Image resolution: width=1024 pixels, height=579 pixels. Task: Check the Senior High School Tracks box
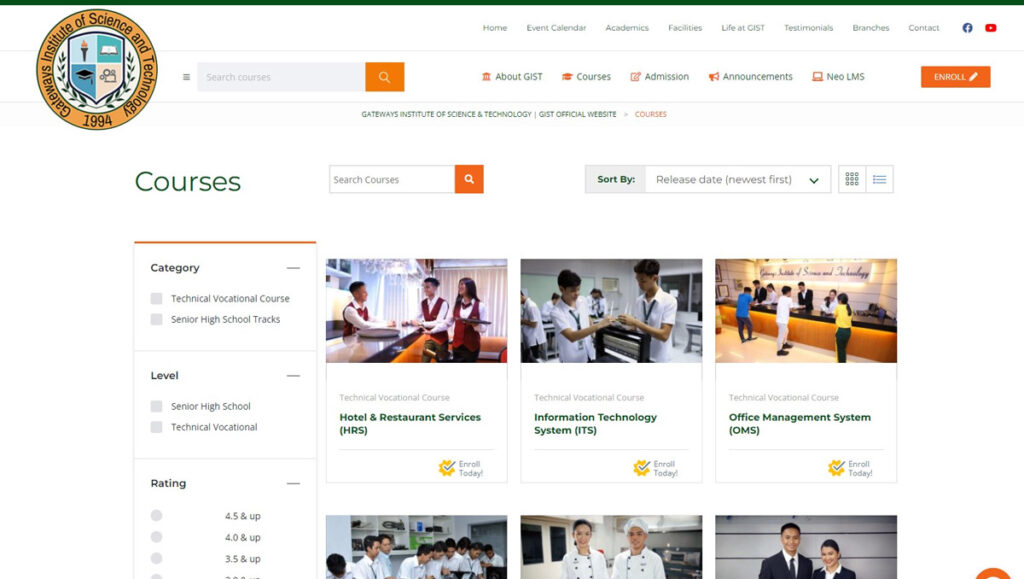pos(156,319)
